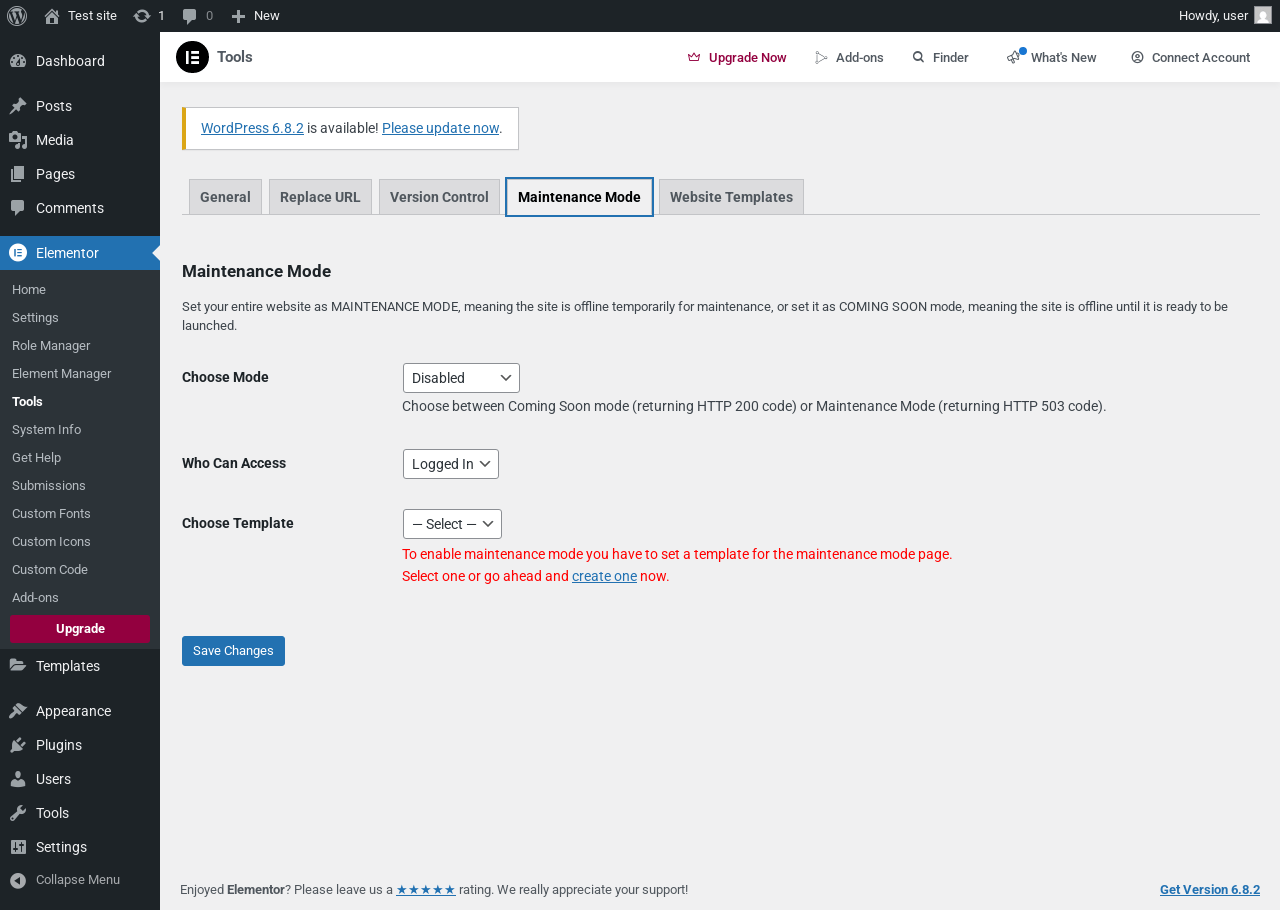Click the Elementor logo in header
Viewport: 1280px width, 910px height.
coord(192,57)
